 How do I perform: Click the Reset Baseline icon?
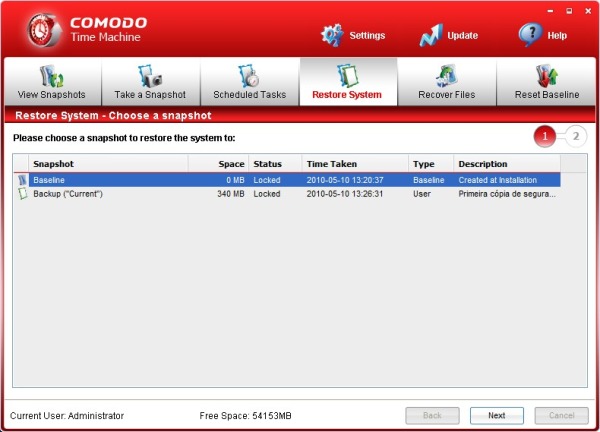pos(547,76)
